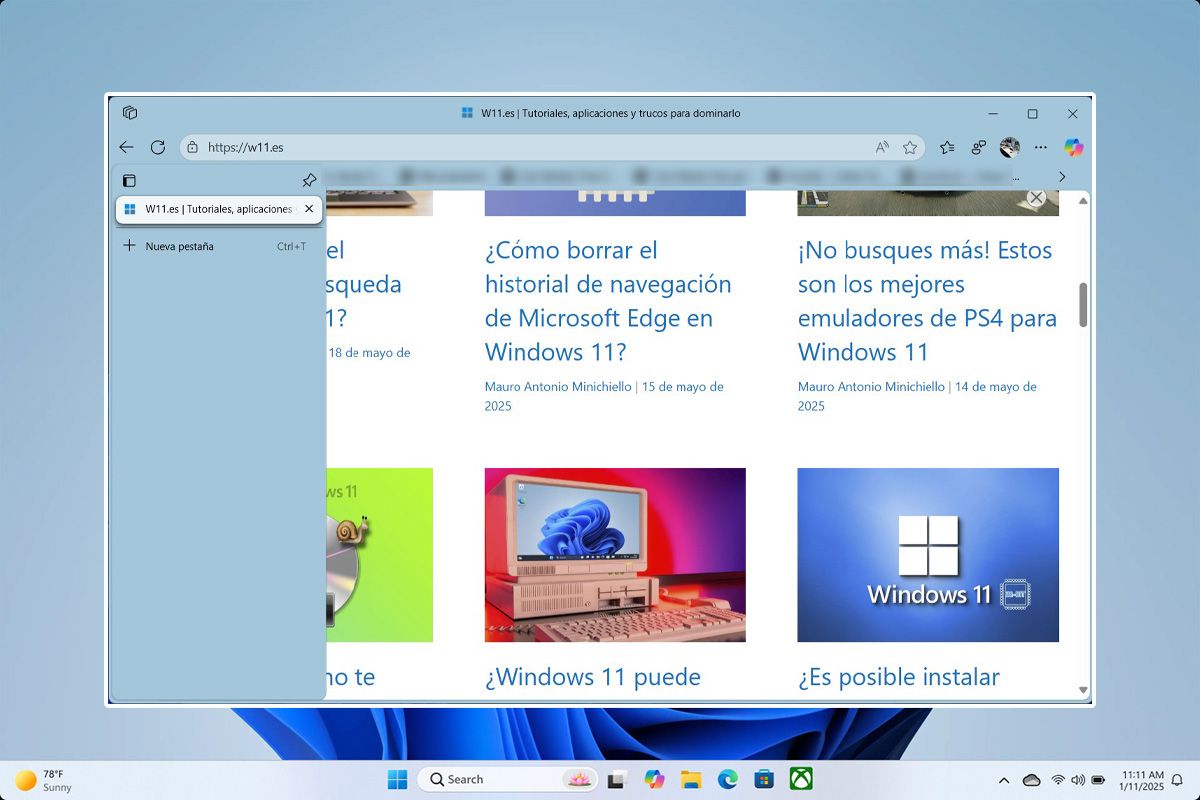Open the battery tray icon
The height and width of the screenshot is (800, 1200).
tap(1099, 780)
